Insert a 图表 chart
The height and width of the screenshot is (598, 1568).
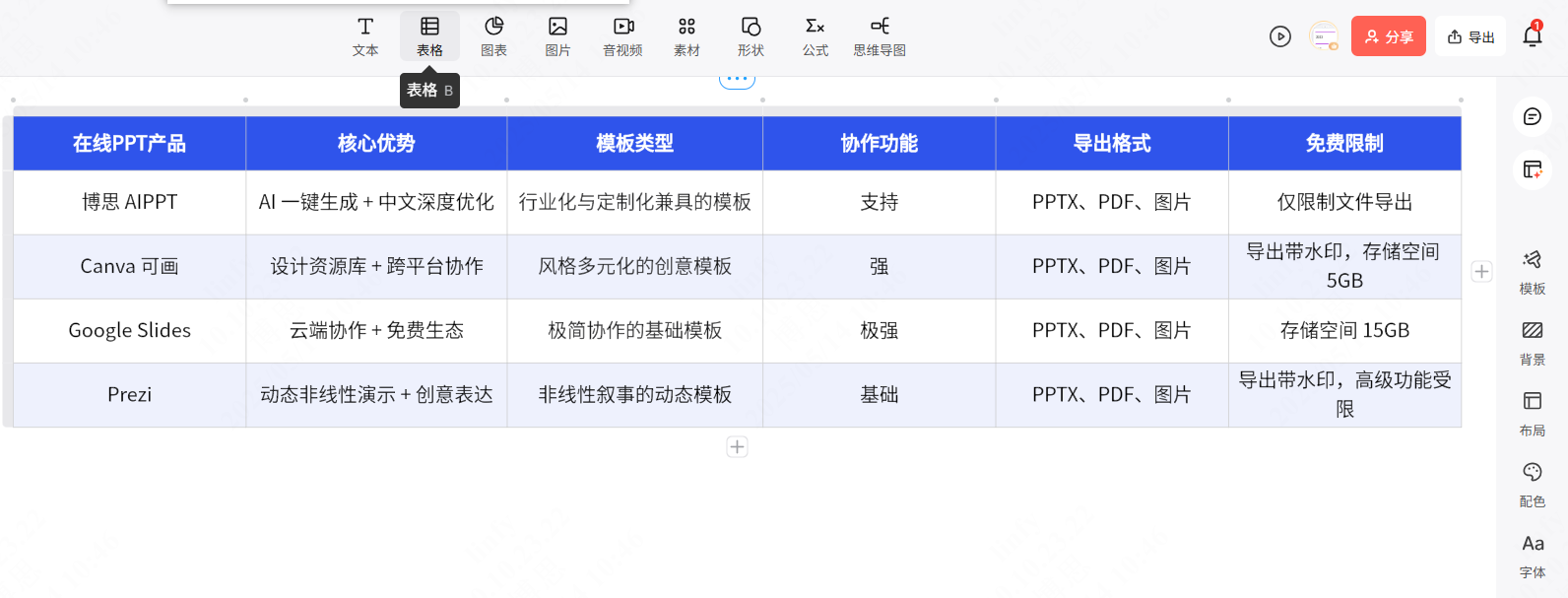(x=493, y=36)
